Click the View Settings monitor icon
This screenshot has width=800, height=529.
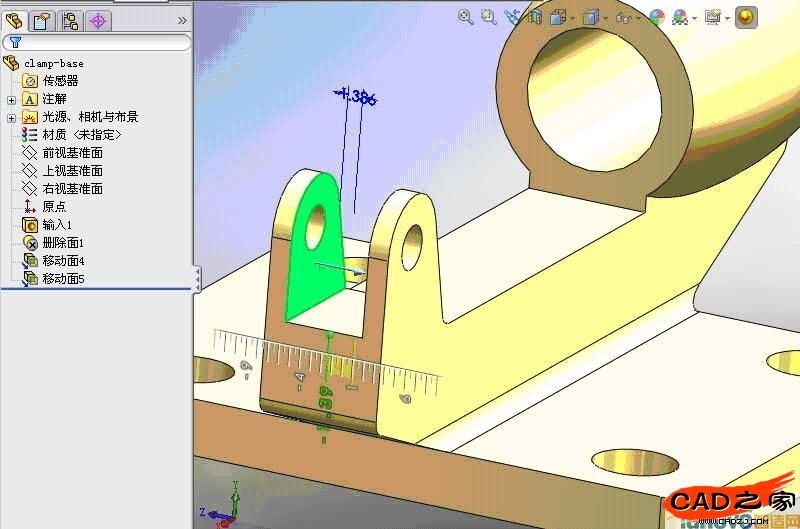point(711,16)
